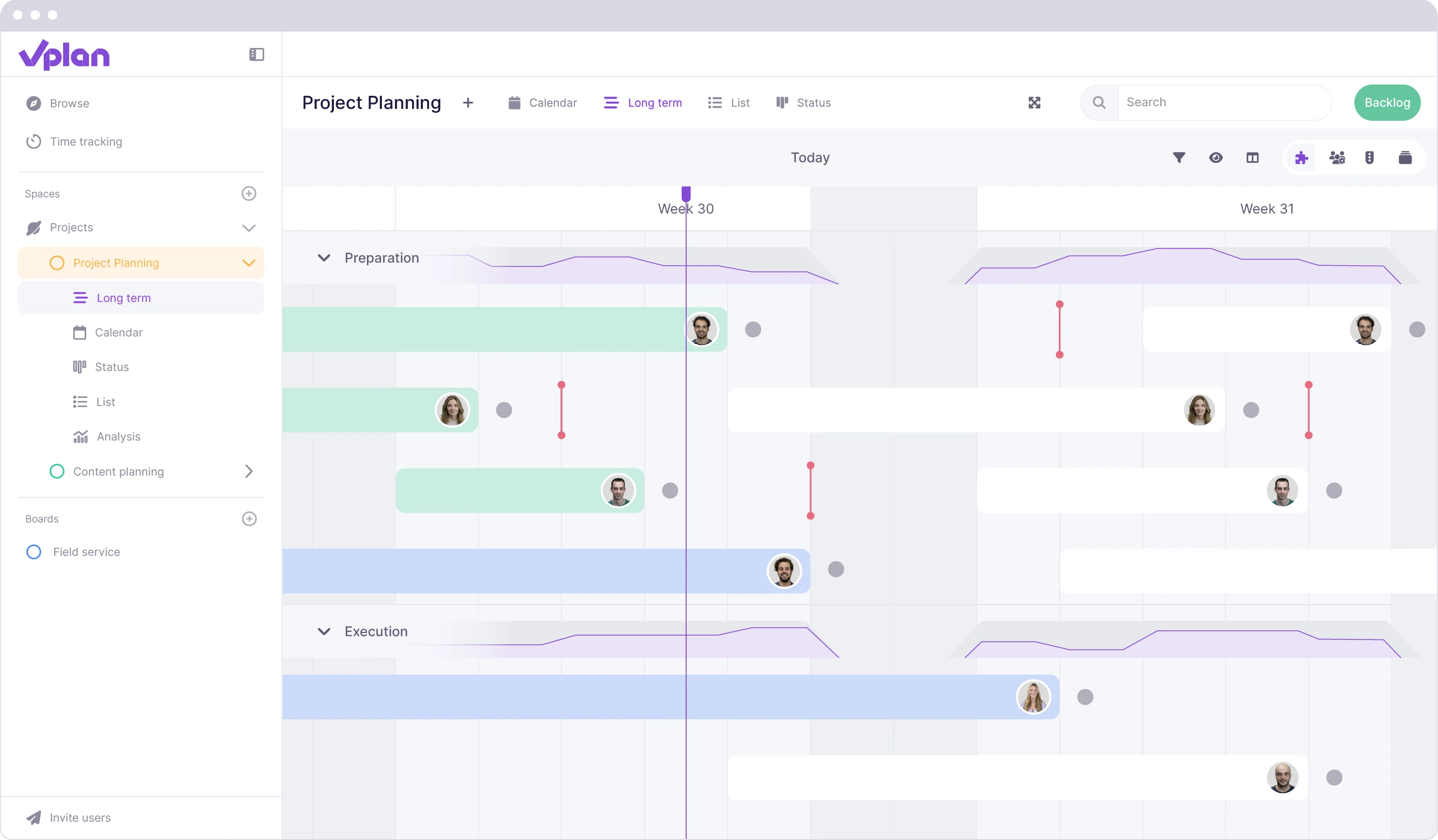Click the traffic-light status icon on the toolbar
1438x840 pixels.
(x=1369, y=157)
